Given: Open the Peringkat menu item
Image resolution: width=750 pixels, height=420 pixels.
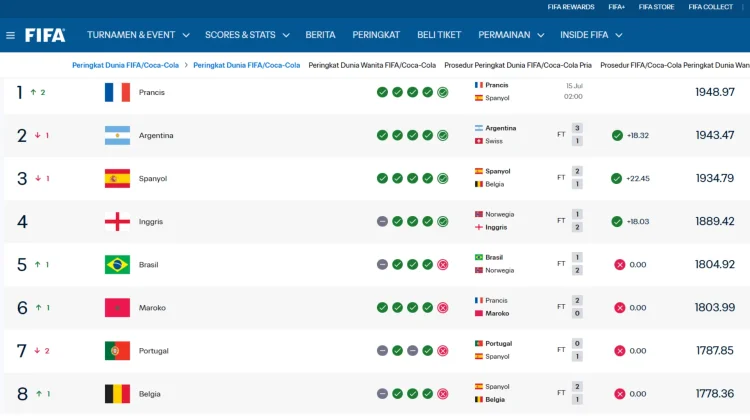Looking at the screenshot, I should click(x=376, y=35).
